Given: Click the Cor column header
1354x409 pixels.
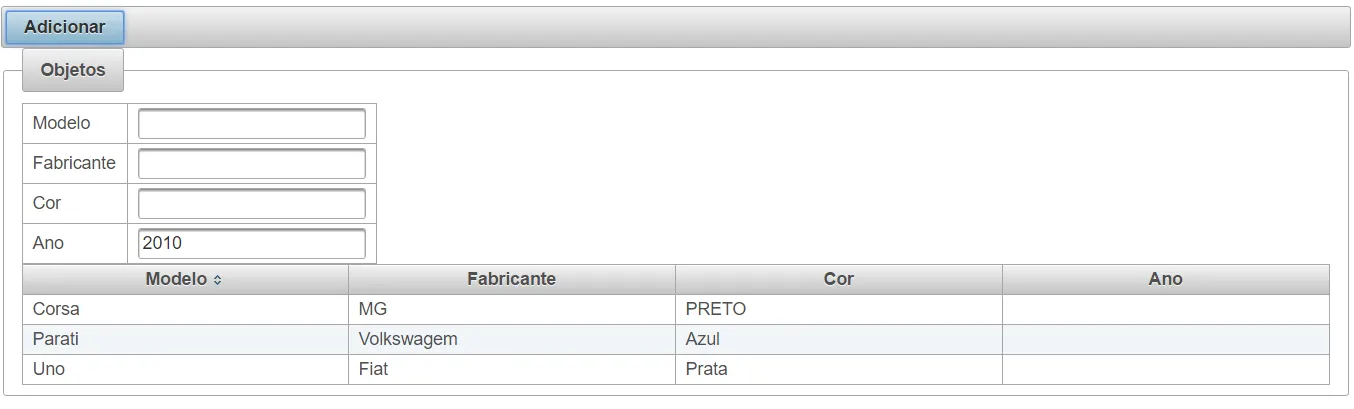Looking at the screenshot, I should tap(838, 280).
